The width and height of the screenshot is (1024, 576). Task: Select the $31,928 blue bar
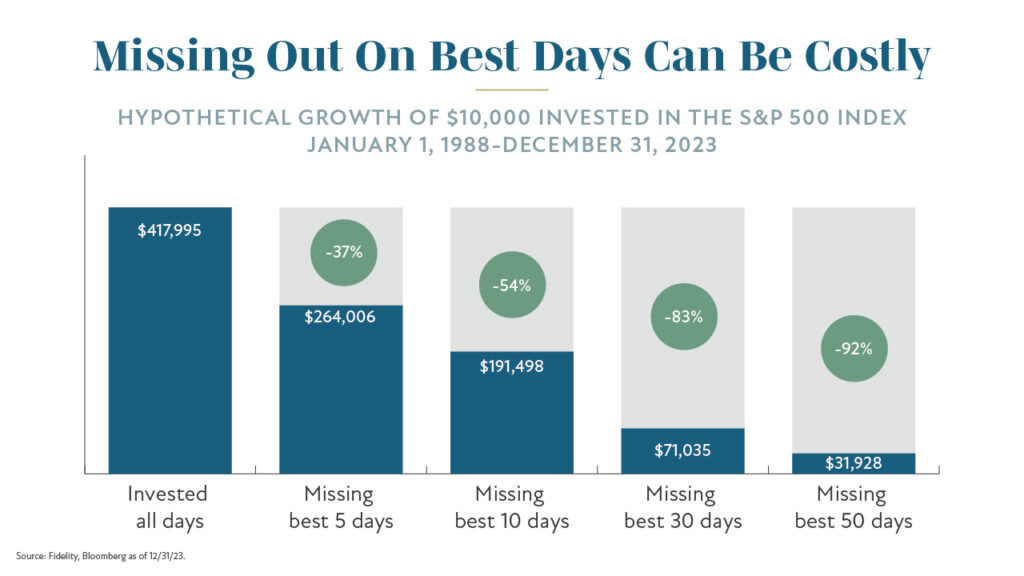[854, 463]
